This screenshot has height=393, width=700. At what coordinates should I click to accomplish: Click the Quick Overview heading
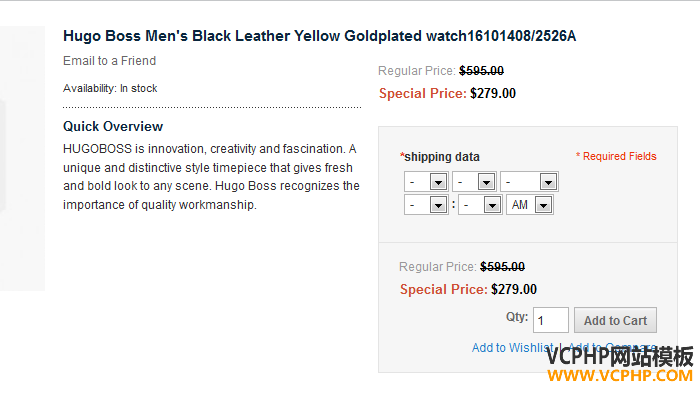[x=113, y=126]
